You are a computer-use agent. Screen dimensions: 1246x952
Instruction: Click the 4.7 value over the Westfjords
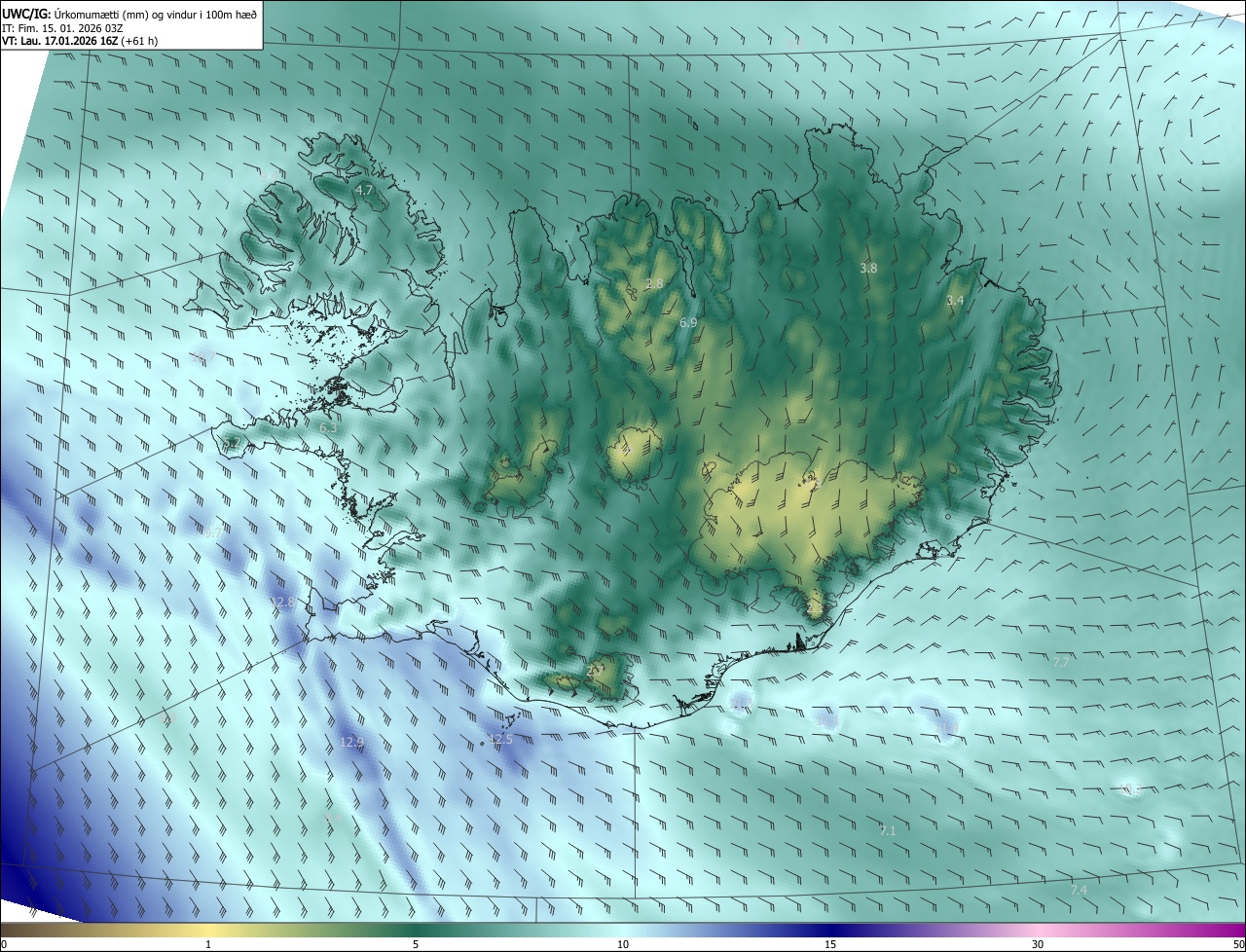click(x=365, y=191)
